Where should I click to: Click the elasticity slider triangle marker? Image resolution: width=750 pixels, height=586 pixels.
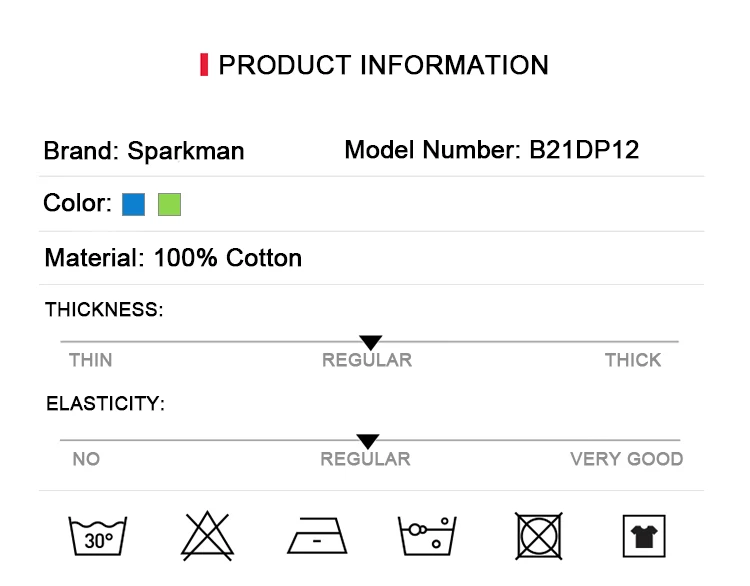368,441
